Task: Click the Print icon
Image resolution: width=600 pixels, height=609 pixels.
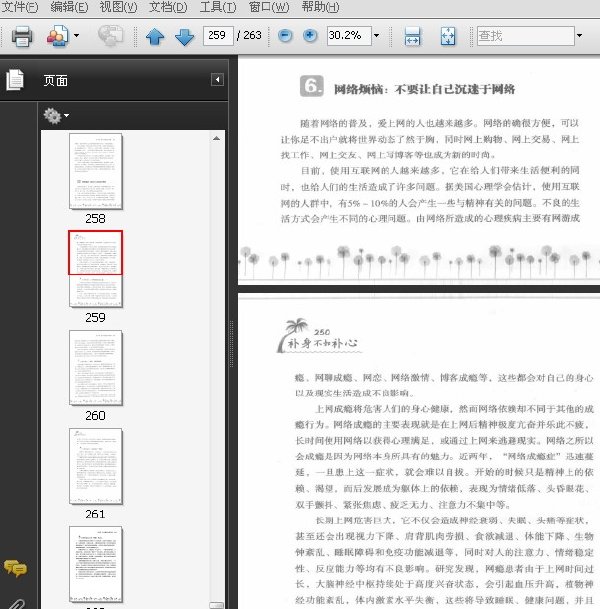Action: coord(22,36)
